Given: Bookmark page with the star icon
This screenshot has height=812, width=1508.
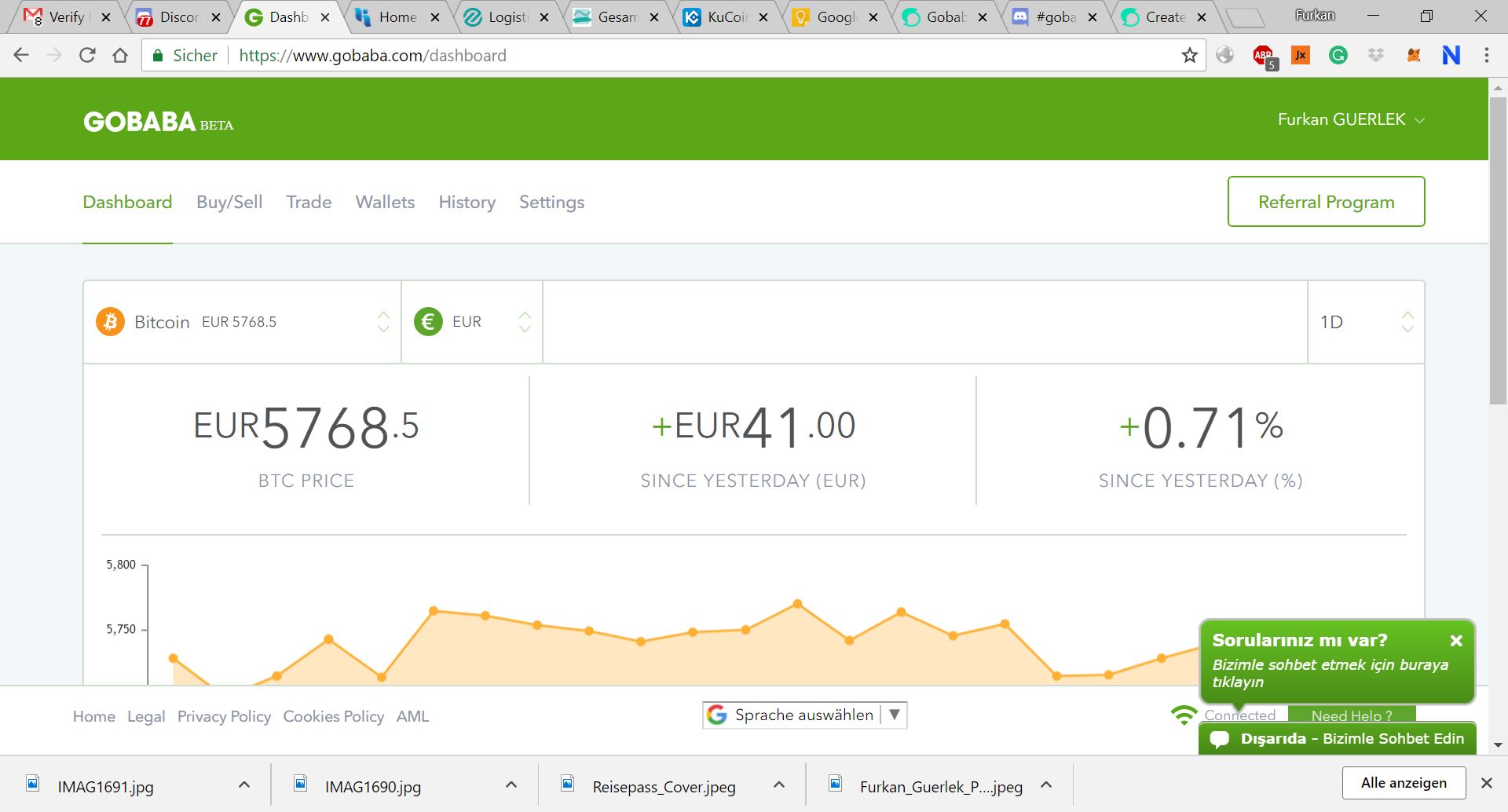Looking at the screenshot, I should pos(1189,55).
